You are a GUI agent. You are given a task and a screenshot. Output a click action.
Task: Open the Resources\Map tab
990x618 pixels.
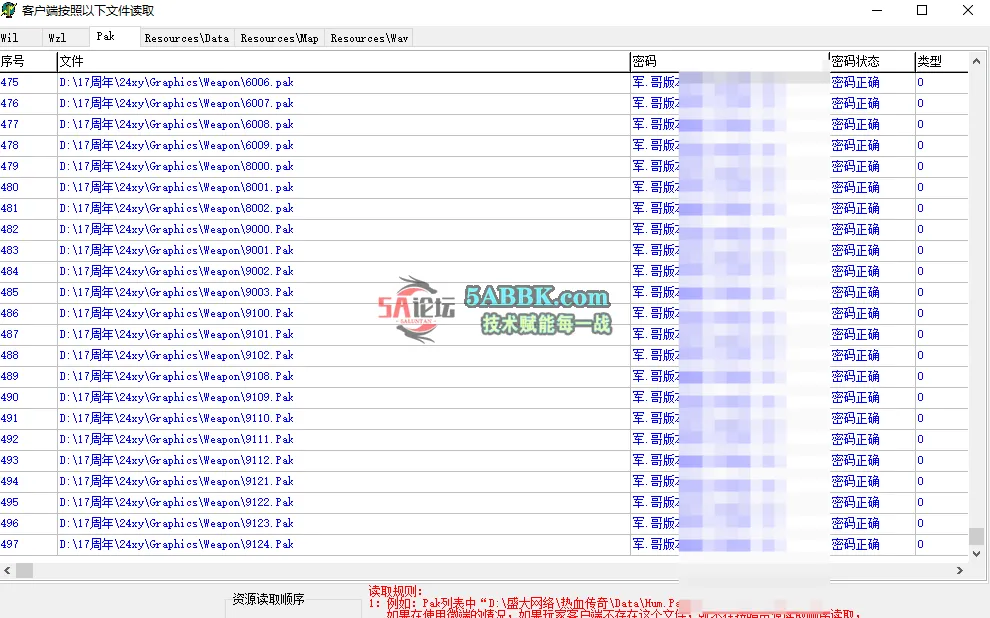pyautogui.click(x=279, y=39)
